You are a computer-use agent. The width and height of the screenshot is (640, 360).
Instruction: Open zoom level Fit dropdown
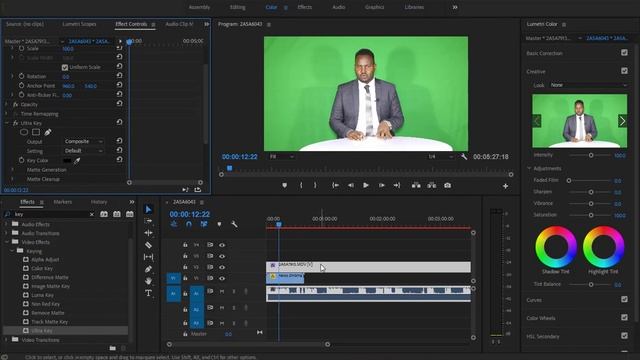(x=281, y=157)
